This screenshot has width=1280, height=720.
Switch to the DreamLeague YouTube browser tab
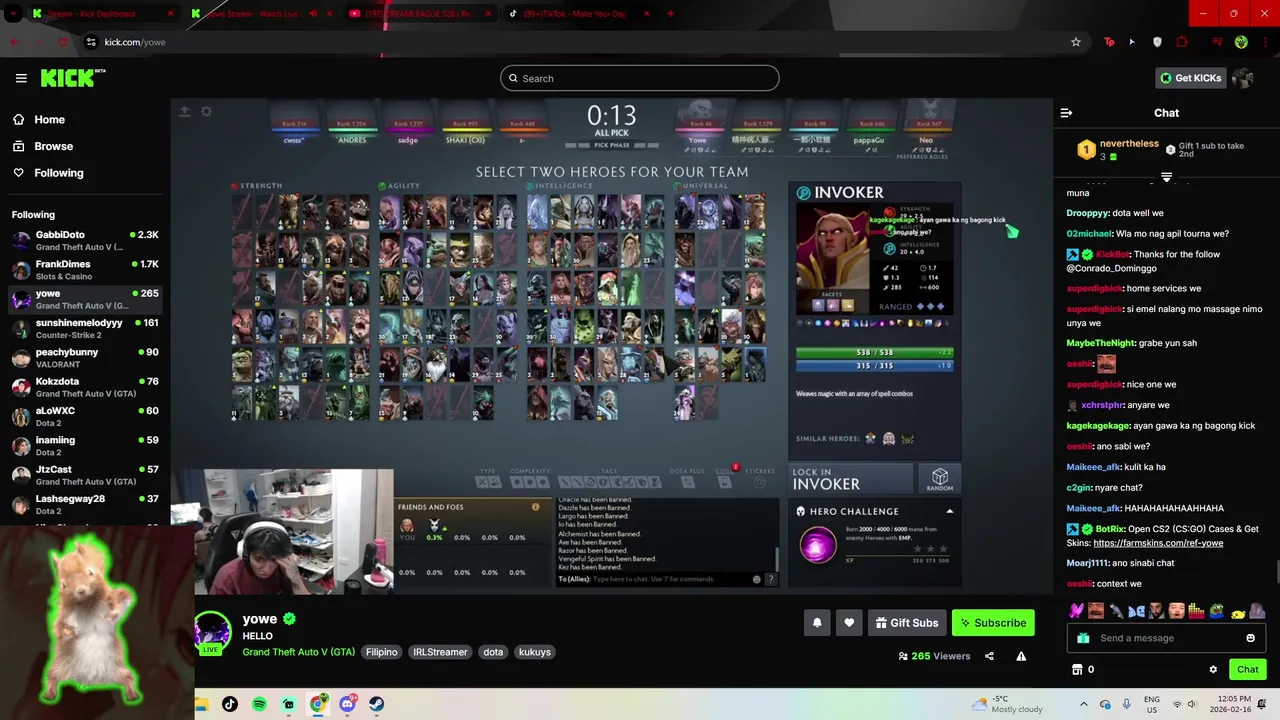pyautogui.click(x=418, y=14)
